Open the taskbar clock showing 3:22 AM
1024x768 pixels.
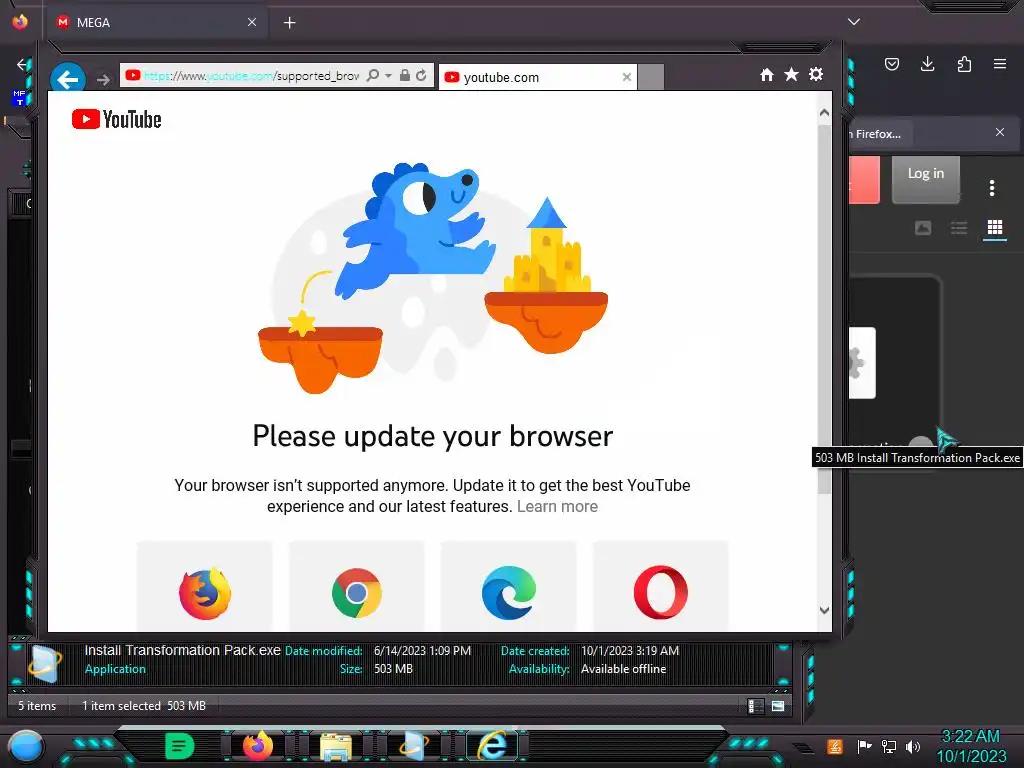pyautogui.click(x=971, y=746)
